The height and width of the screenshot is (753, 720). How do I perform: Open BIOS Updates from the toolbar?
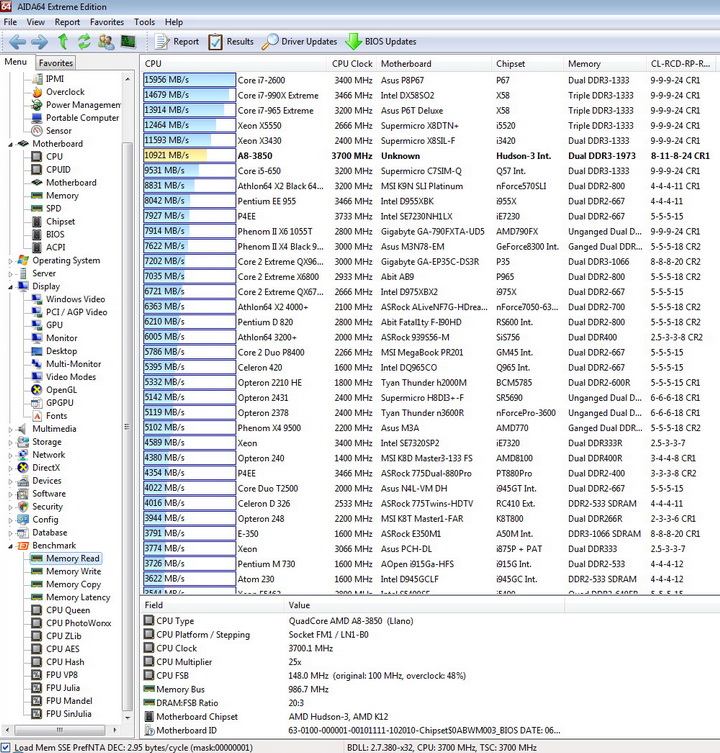click(x=380, y=42)
